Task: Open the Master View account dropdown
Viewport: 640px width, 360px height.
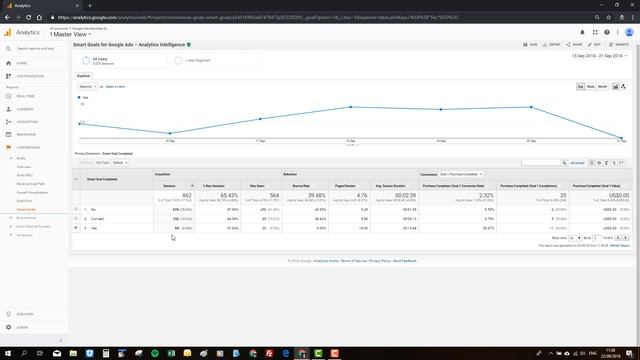Action: coord(70,34)
